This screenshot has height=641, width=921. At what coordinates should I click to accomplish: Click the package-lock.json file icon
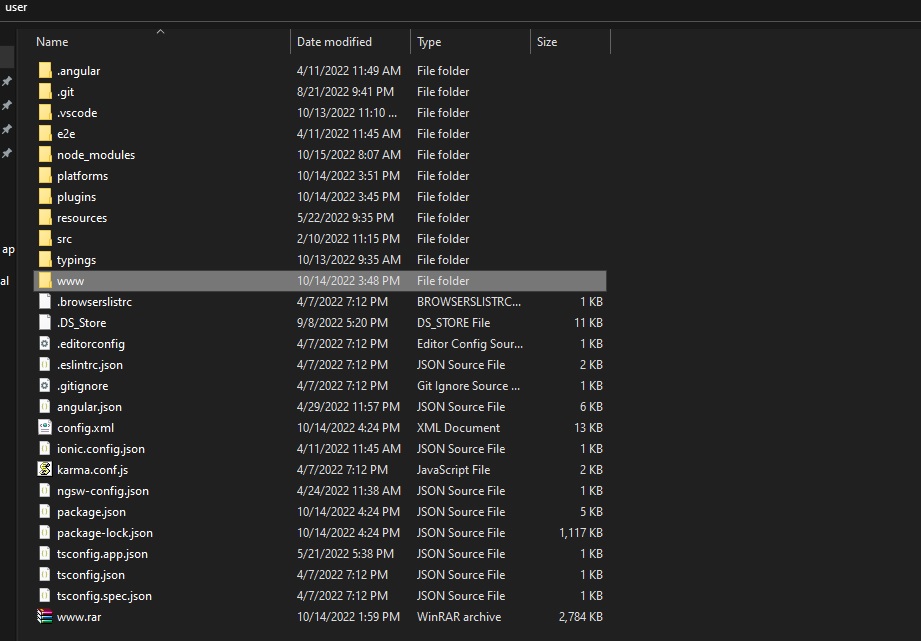click(x=45, y=533)
